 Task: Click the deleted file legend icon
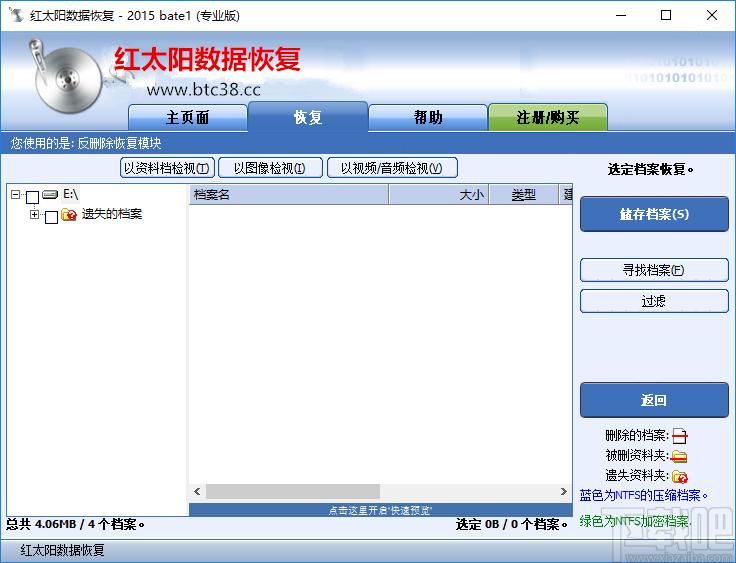click(679, 436)
